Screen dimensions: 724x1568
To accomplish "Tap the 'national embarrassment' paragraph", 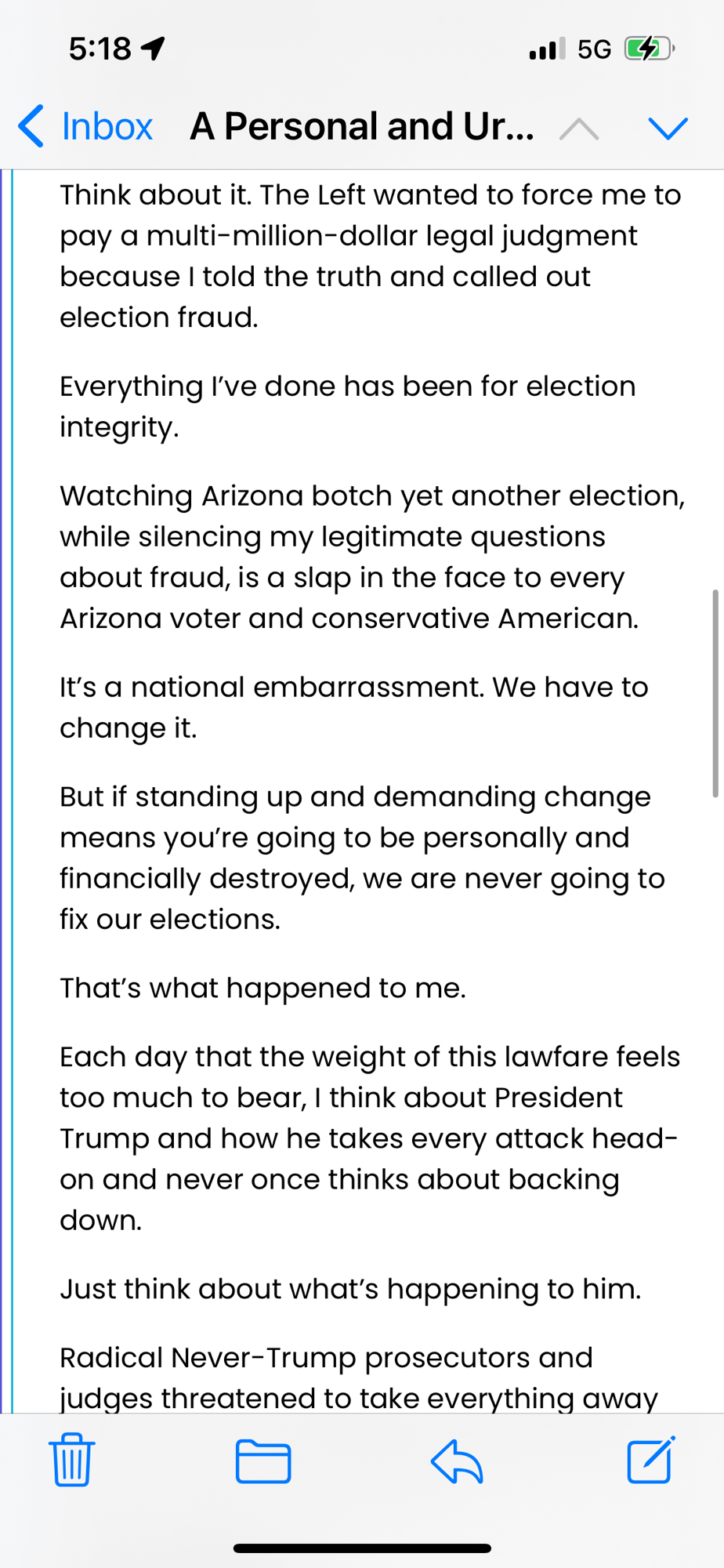I will (353, 707).
